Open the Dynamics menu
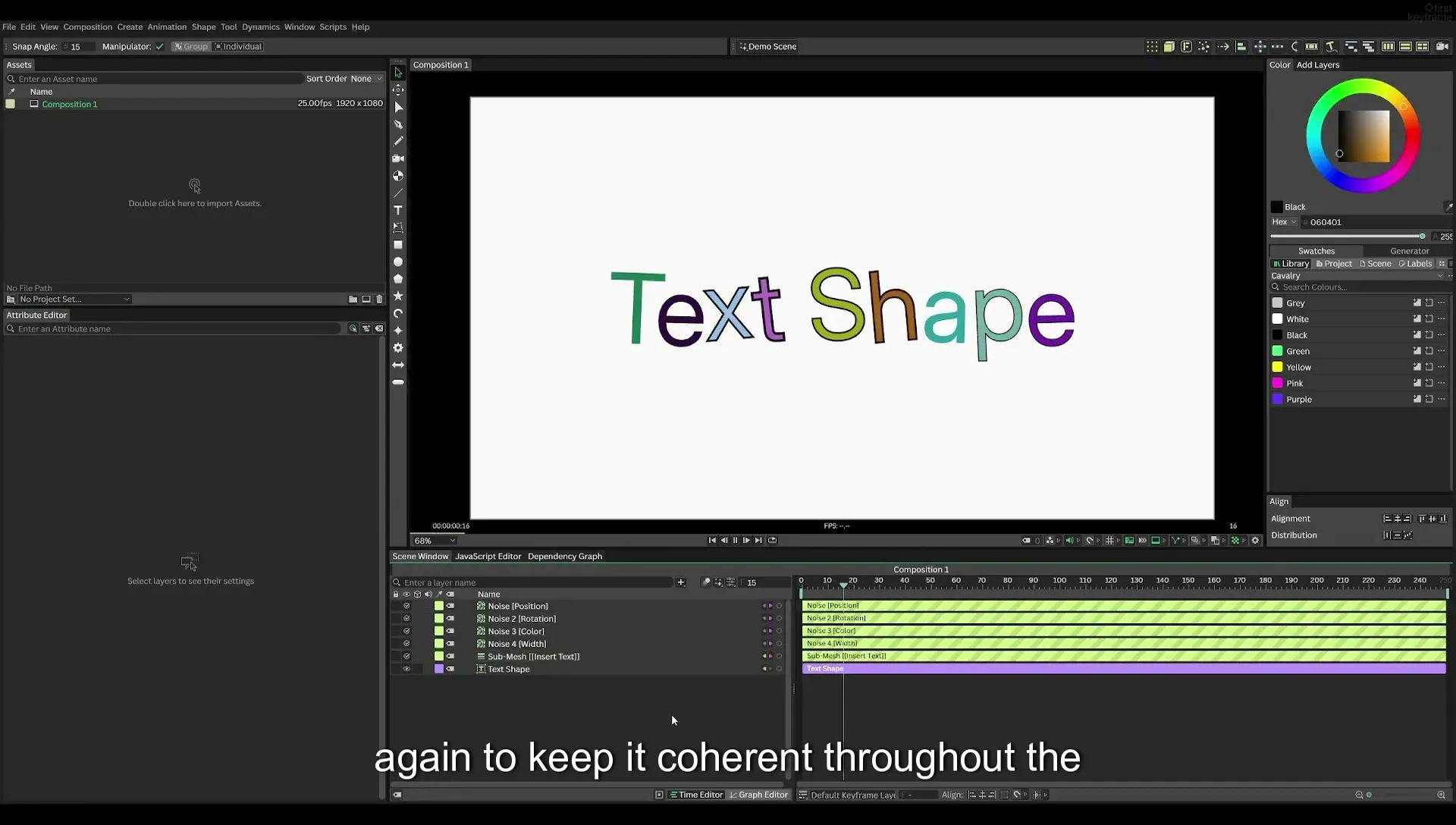Screen dimensions: 1456x825 [261, 27]
